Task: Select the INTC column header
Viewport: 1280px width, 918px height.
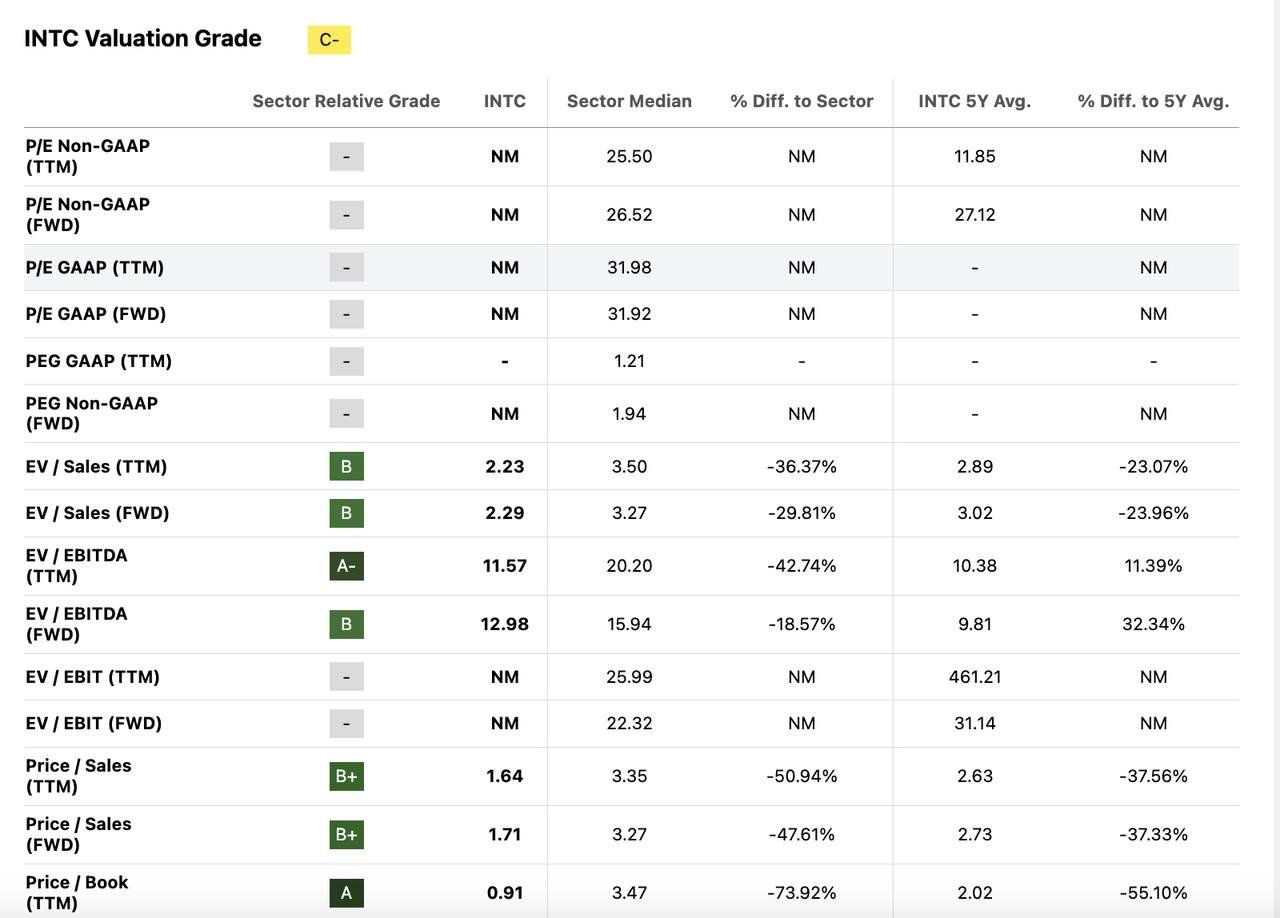Action: tap(505, 101)
